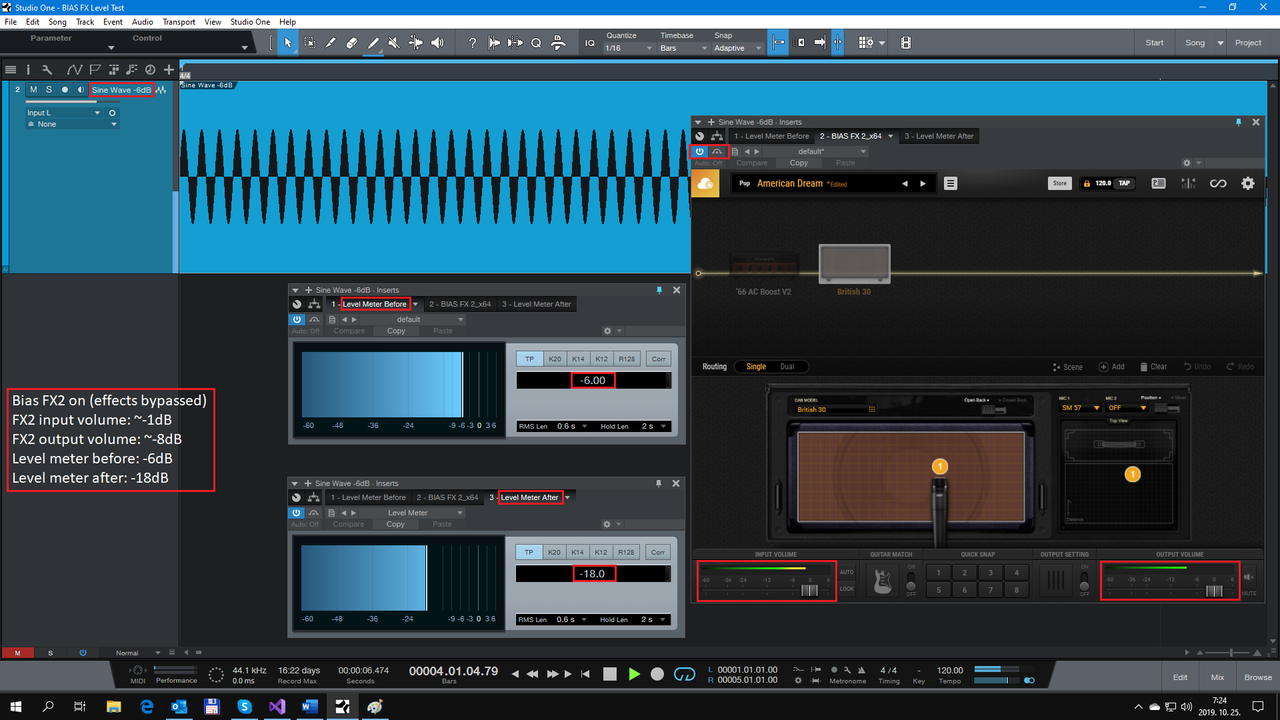Switch to 1 - Level Meter Before tab in BIAS window
This screenshot has height=720, width=1280.
[771, 136]
